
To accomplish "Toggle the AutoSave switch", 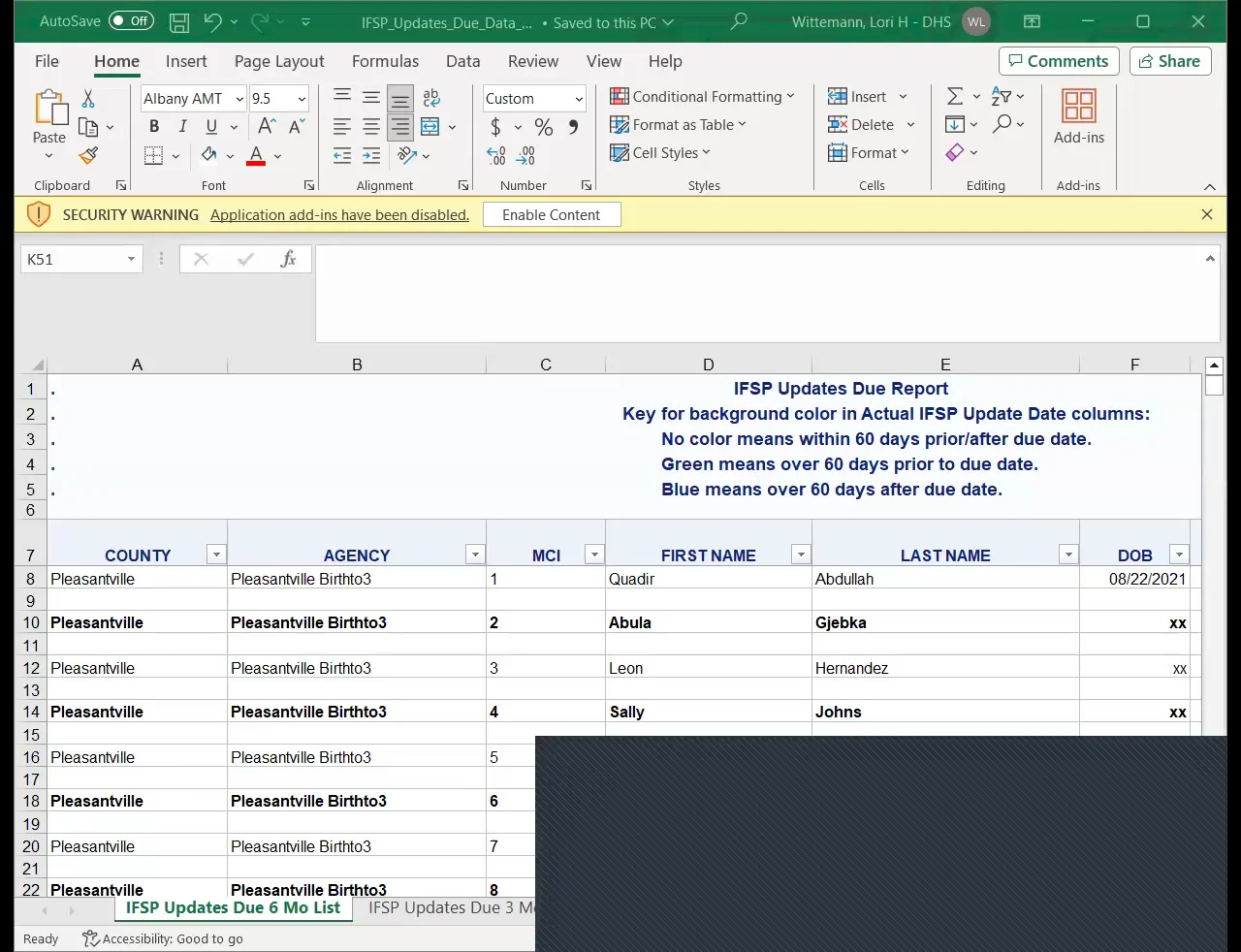I will click(x=130, y=21).
